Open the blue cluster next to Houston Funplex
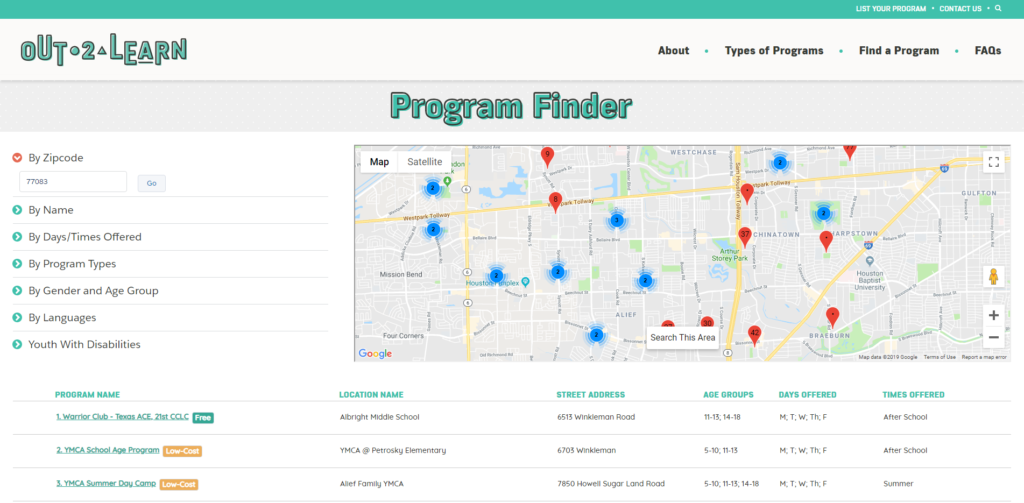This screenshot has width=1024, height=503. click(496, 276)
